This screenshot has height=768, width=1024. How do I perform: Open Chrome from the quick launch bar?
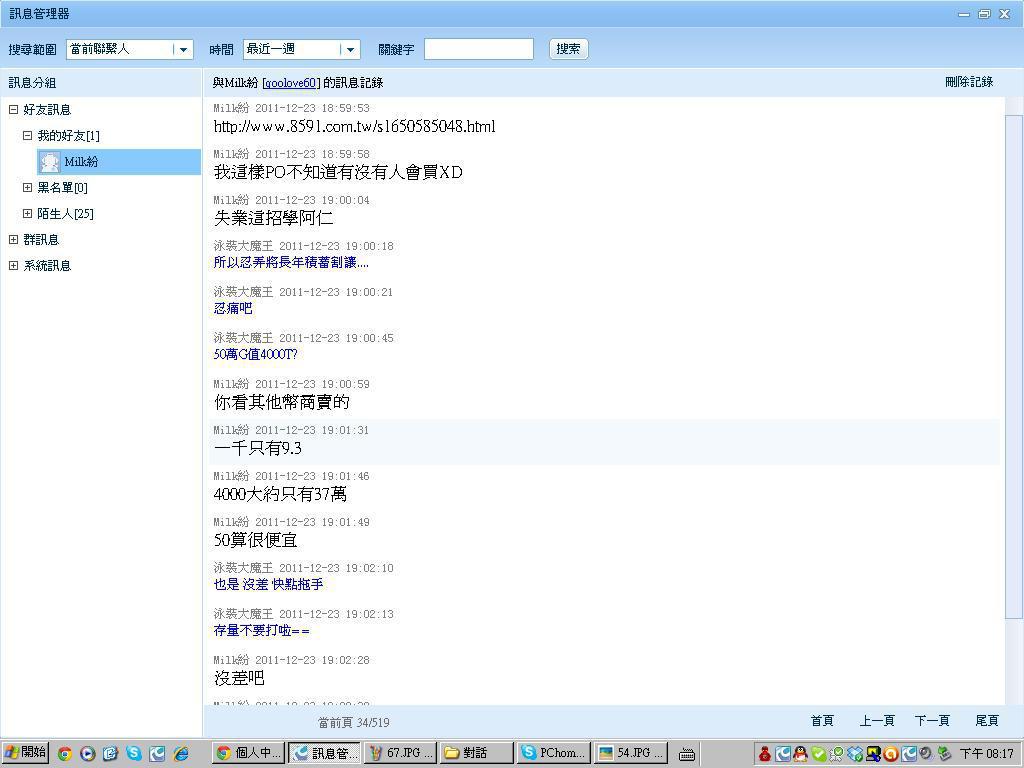65,754
